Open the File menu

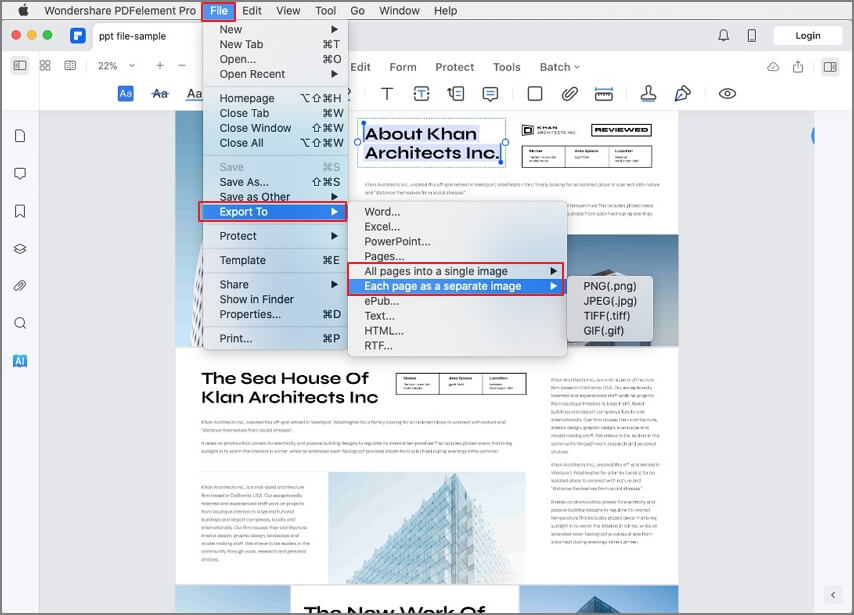[x=218, y=11]
